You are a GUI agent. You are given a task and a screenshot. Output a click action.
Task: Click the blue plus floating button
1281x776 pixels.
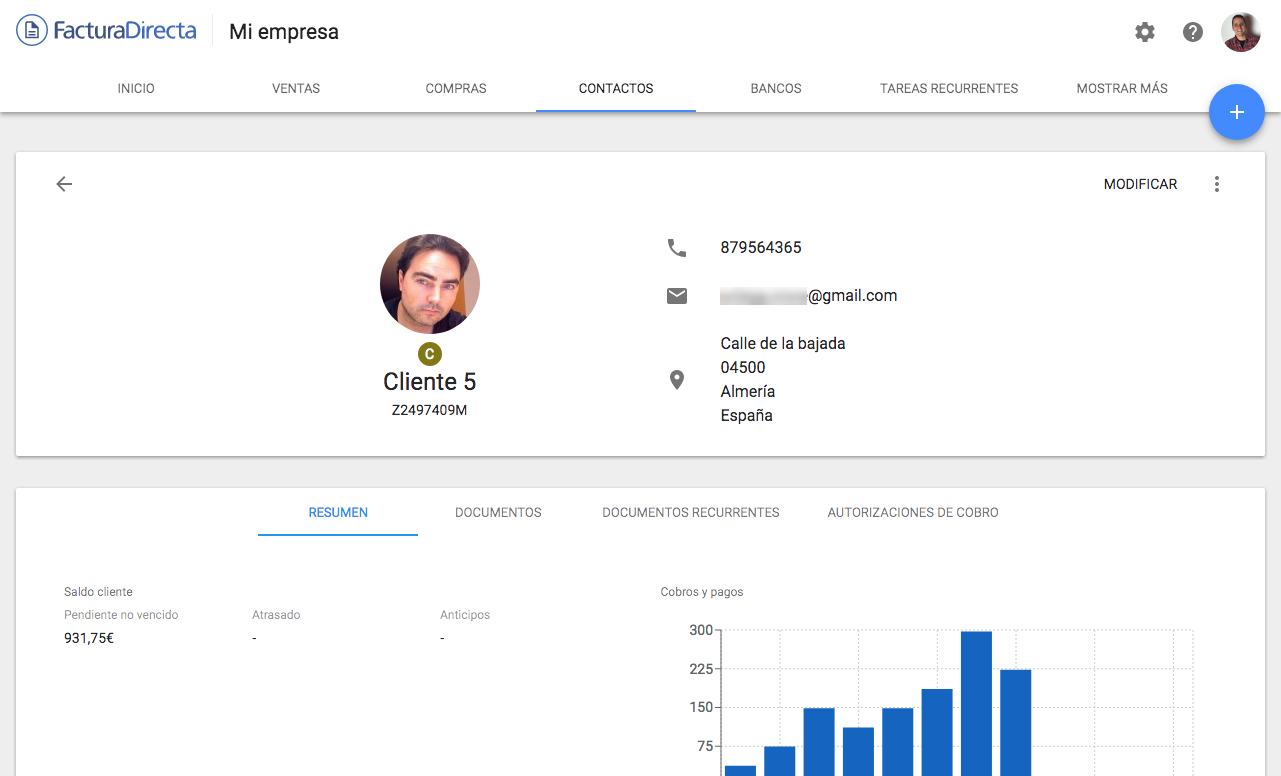point(1237,112)
